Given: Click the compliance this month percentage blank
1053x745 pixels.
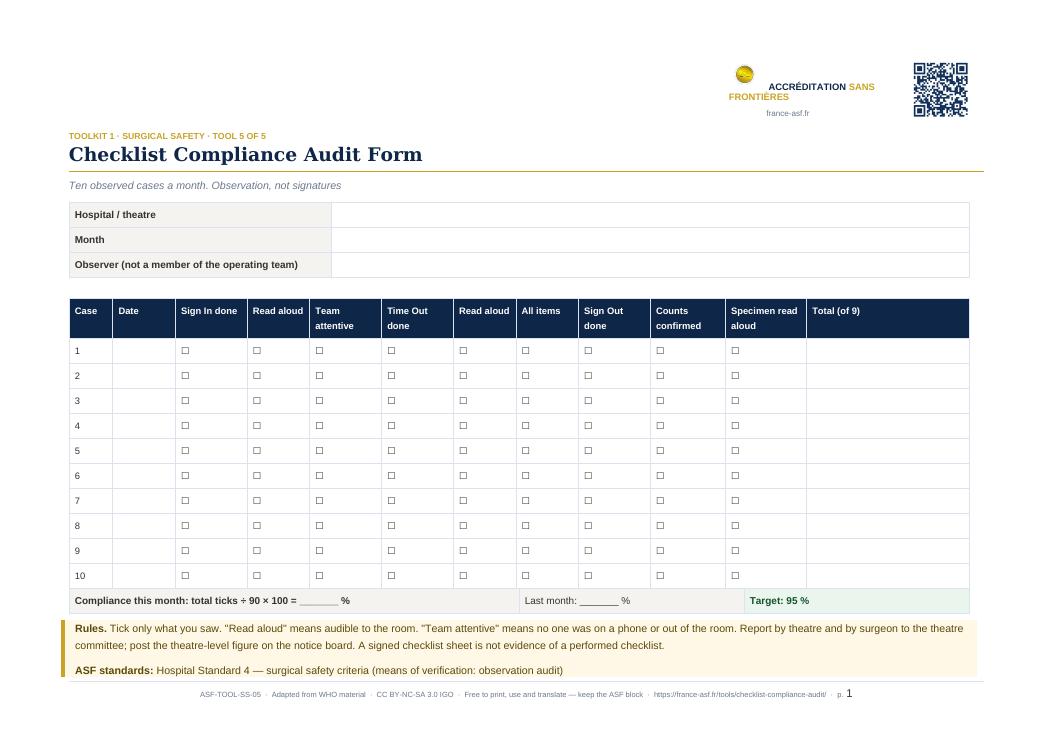Looking at the screenshot, I should [319, 601].
